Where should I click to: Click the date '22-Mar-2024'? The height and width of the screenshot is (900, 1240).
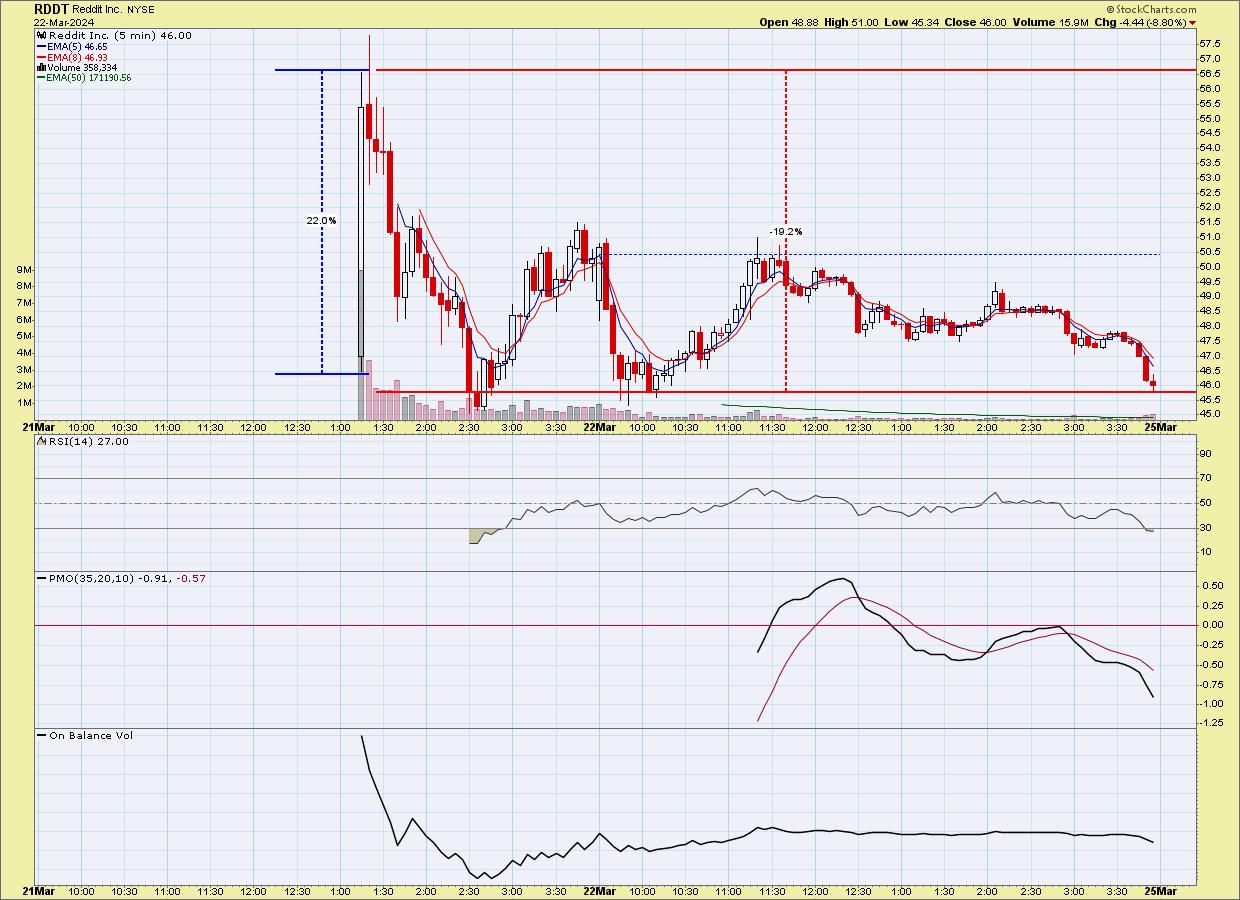[63, 22]
